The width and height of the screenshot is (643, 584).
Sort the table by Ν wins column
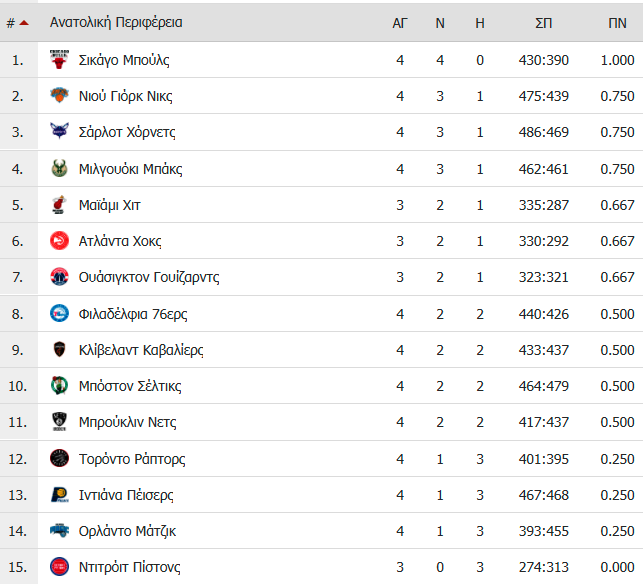tap(440, 23)
